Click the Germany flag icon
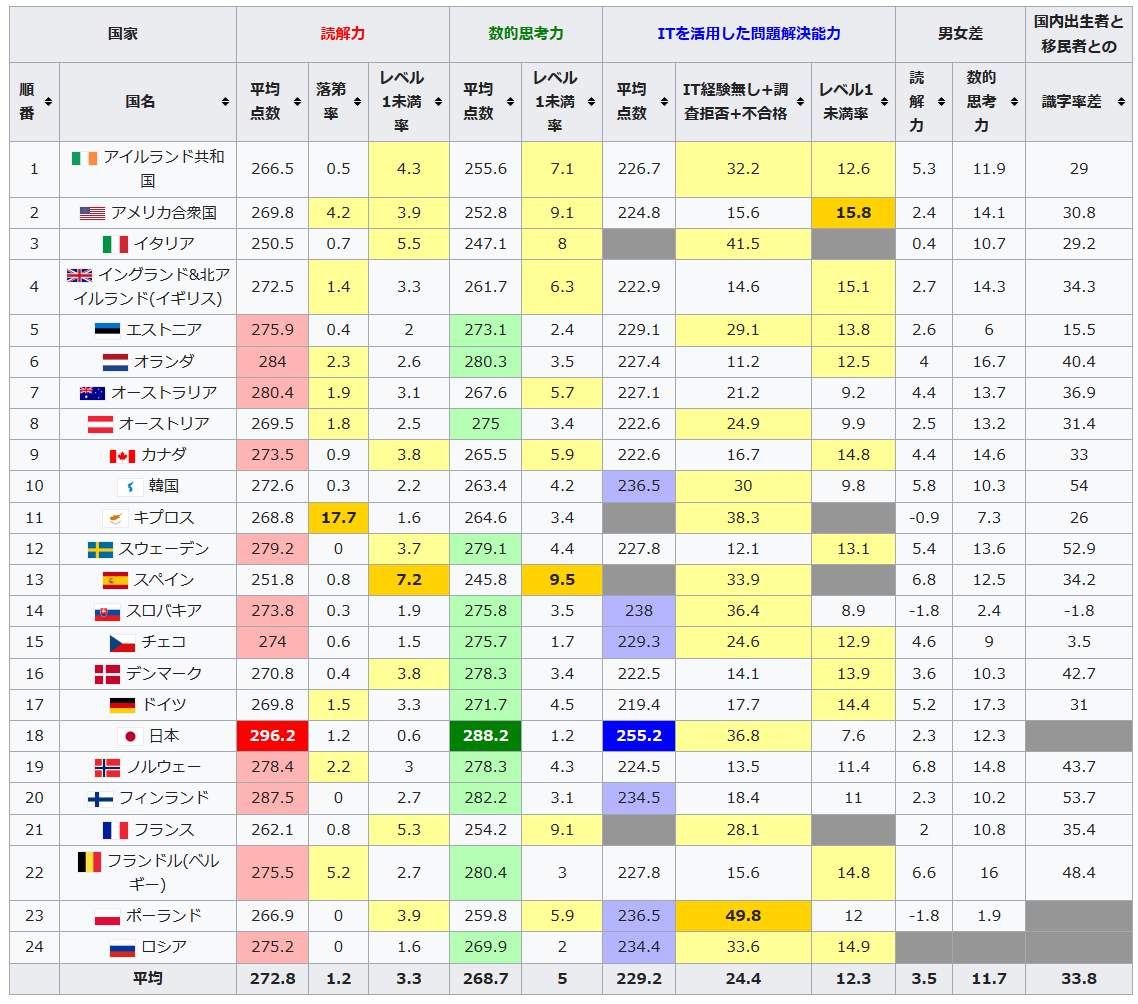The image size is (1138, 1004). [x=122, y=705]
